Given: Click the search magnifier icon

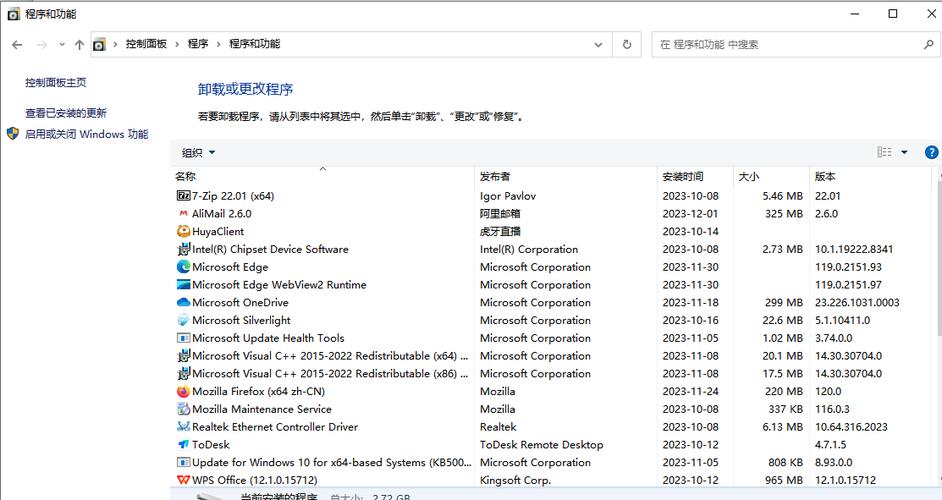Looking at the screenshot, I should coord(928,44).
